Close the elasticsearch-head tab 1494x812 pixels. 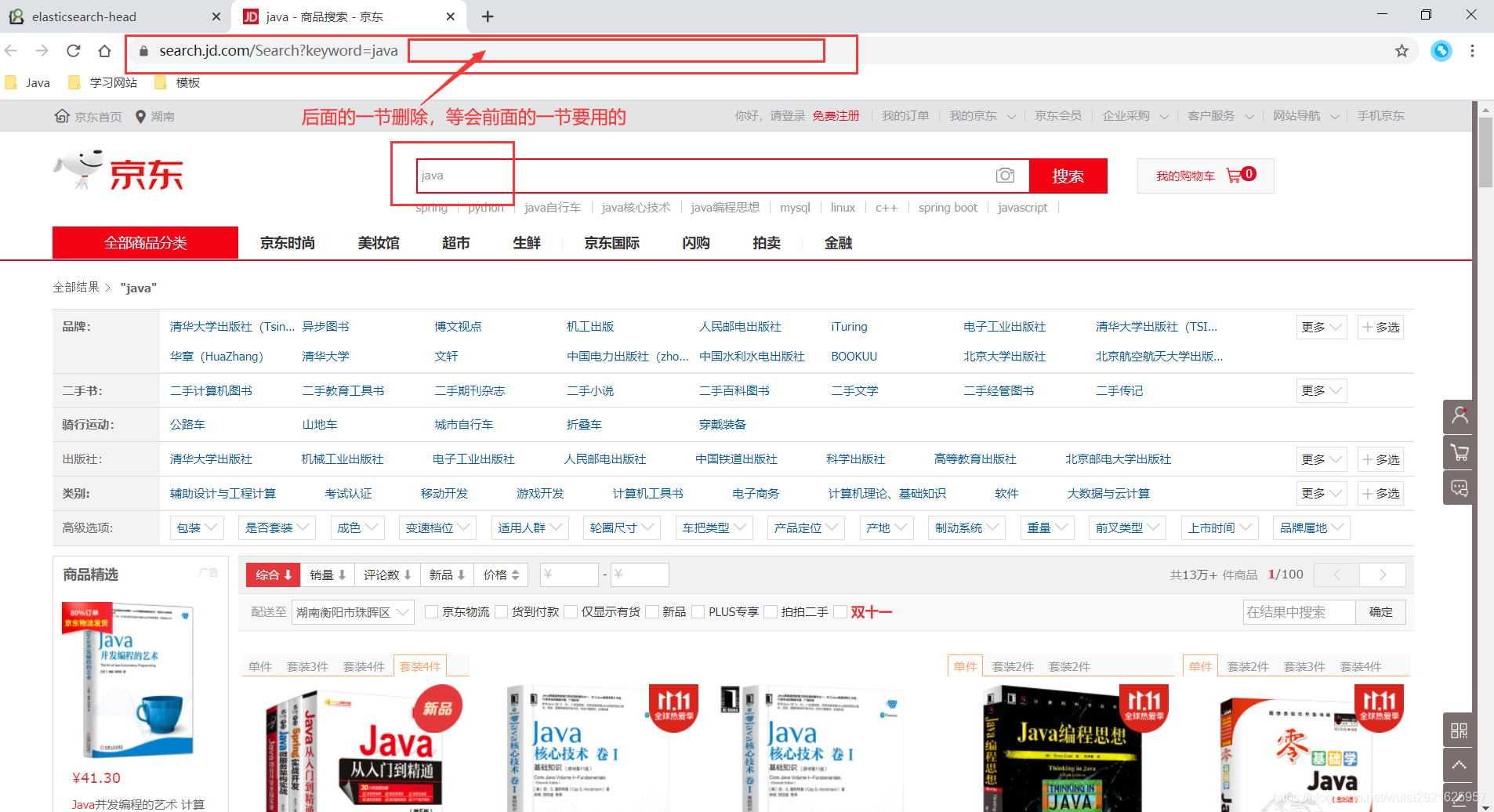coord(216,16)
